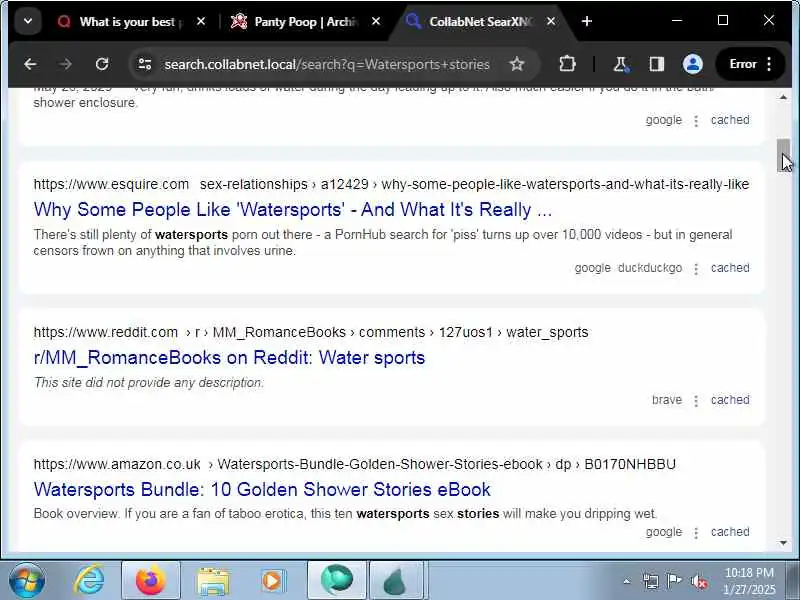Open the clock showing 10:18 PM

[x=749, y=581]
